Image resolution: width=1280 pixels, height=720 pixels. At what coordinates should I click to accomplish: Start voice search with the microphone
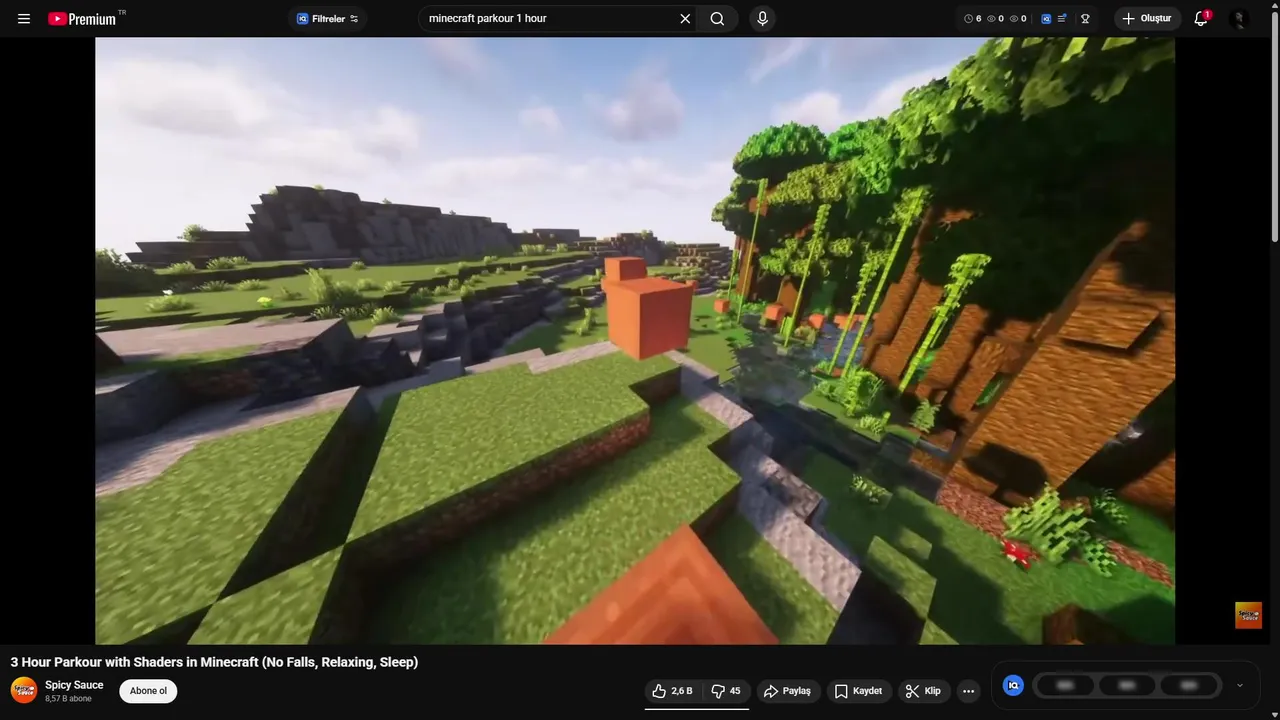tap(762, 18)
